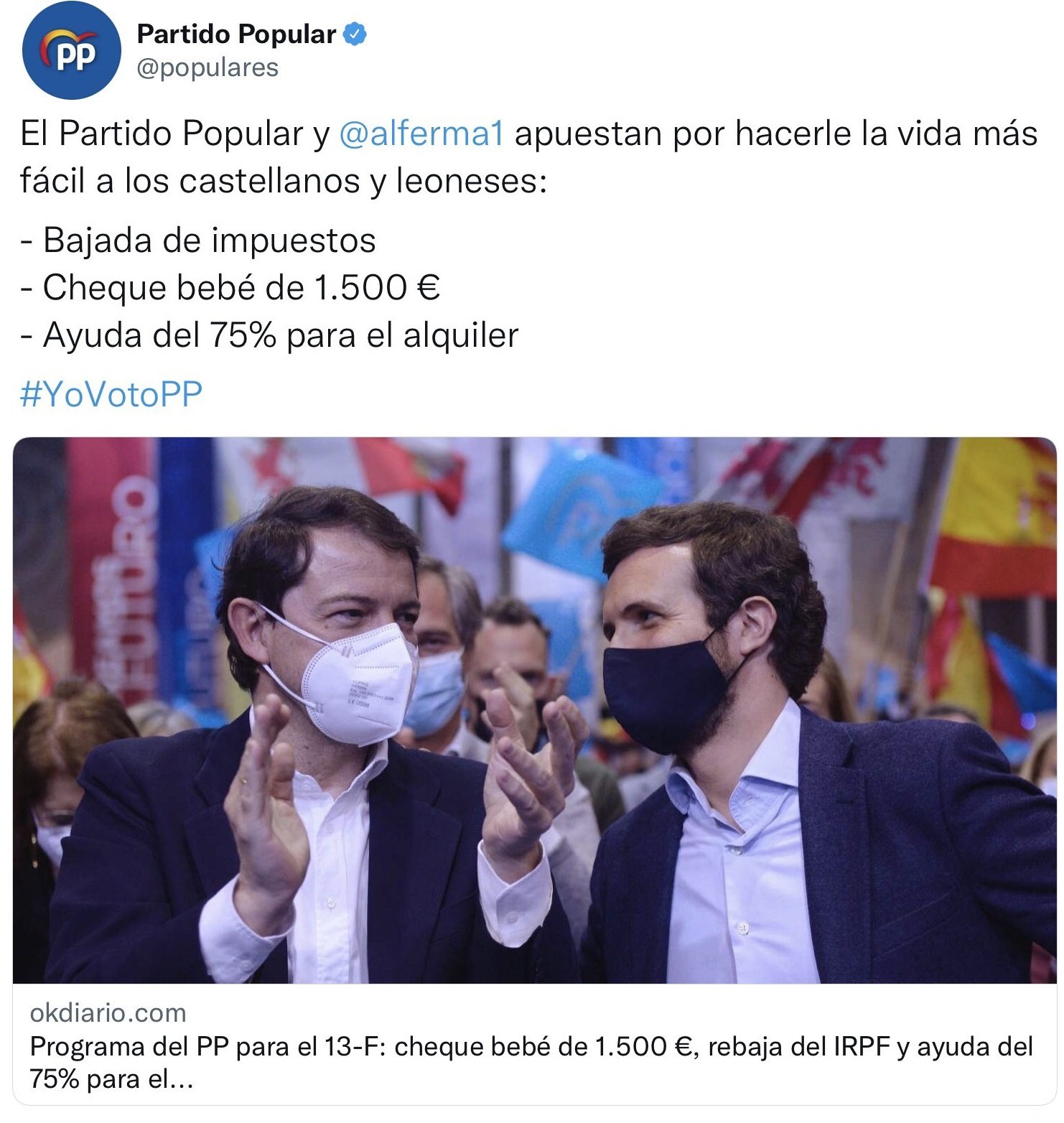Click the #YoVotoPP hashtag
Screen dimensions: 1064x1123
tap(111, 394)
